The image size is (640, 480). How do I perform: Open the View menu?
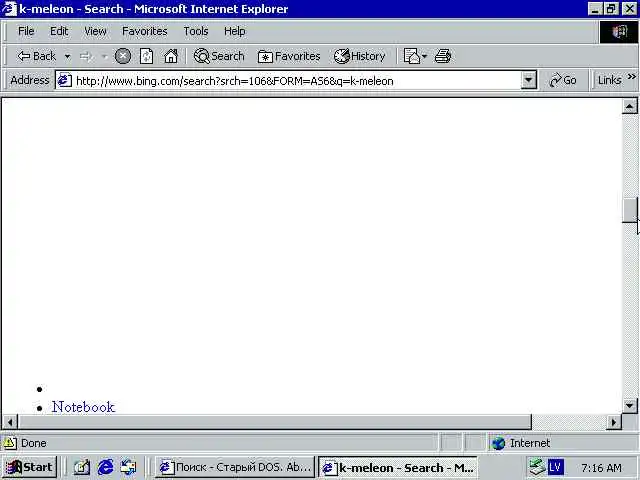95,31
